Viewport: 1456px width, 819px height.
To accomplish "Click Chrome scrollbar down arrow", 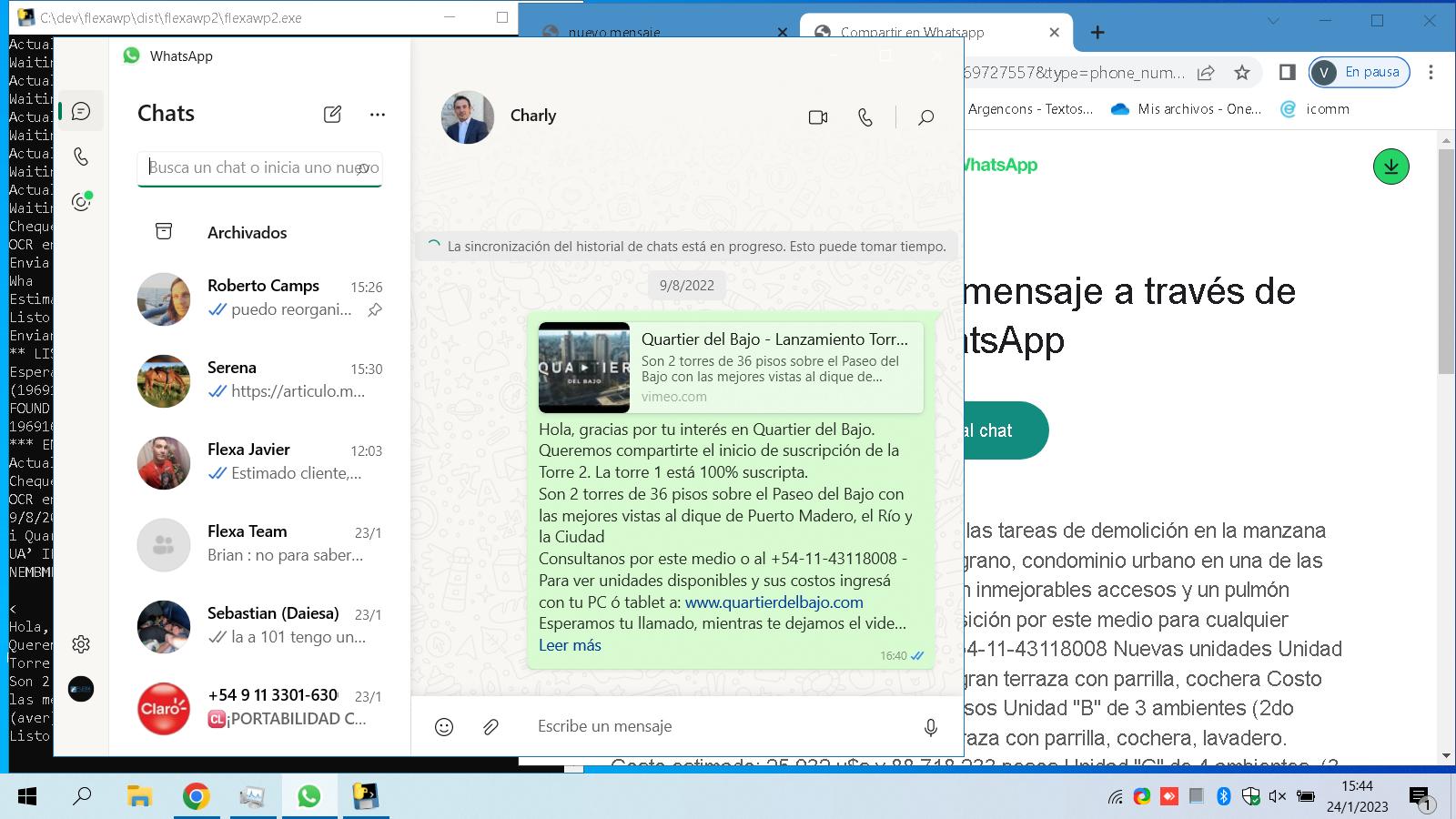I will [x=1446, y=756].
